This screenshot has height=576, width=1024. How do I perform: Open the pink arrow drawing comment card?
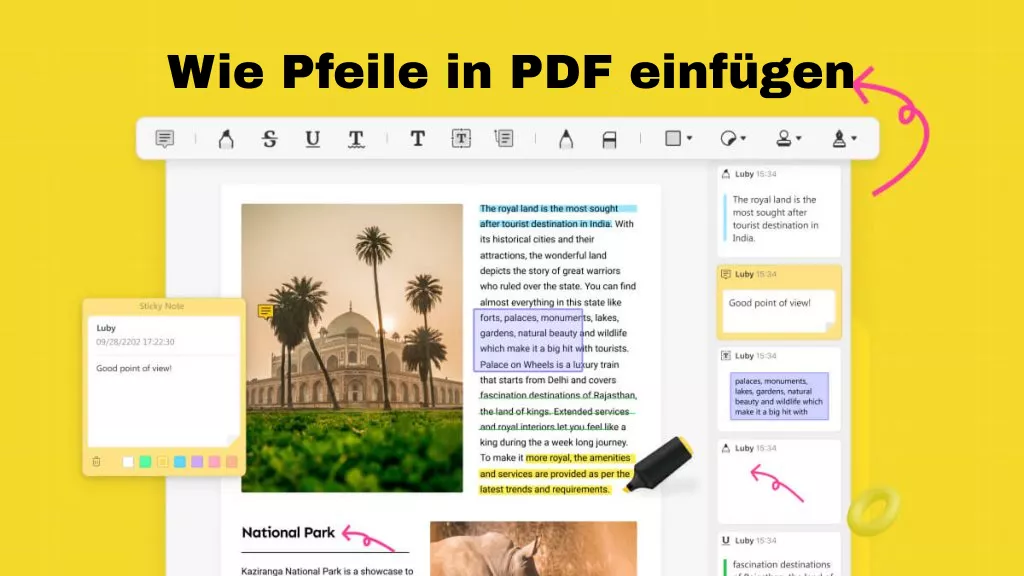pos(779,481)
